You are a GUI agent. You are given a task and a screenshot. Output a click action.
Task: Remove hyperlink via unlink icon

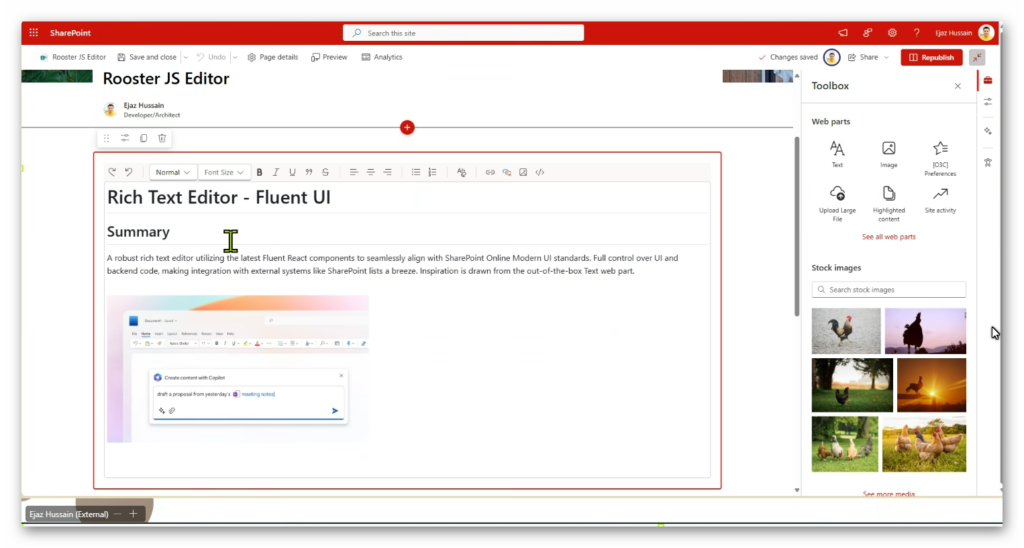(x=507, y=172)
